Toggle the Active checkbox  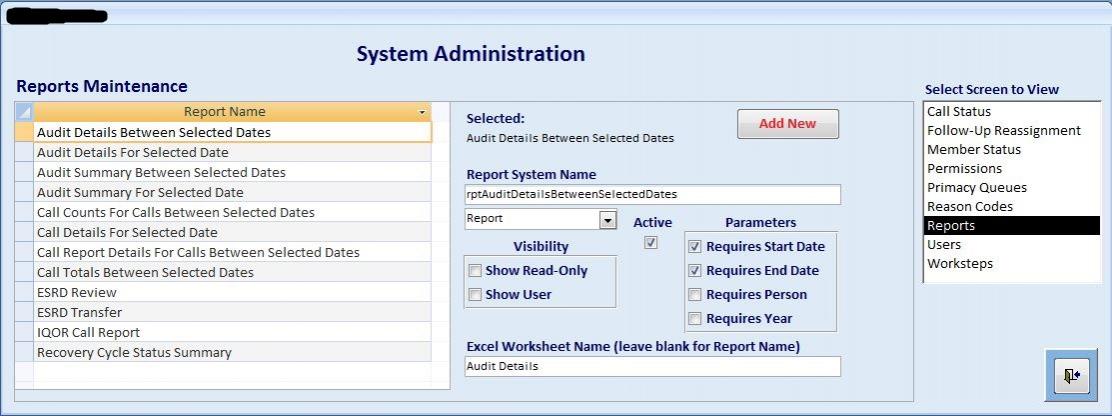click(x=651, y=243)
